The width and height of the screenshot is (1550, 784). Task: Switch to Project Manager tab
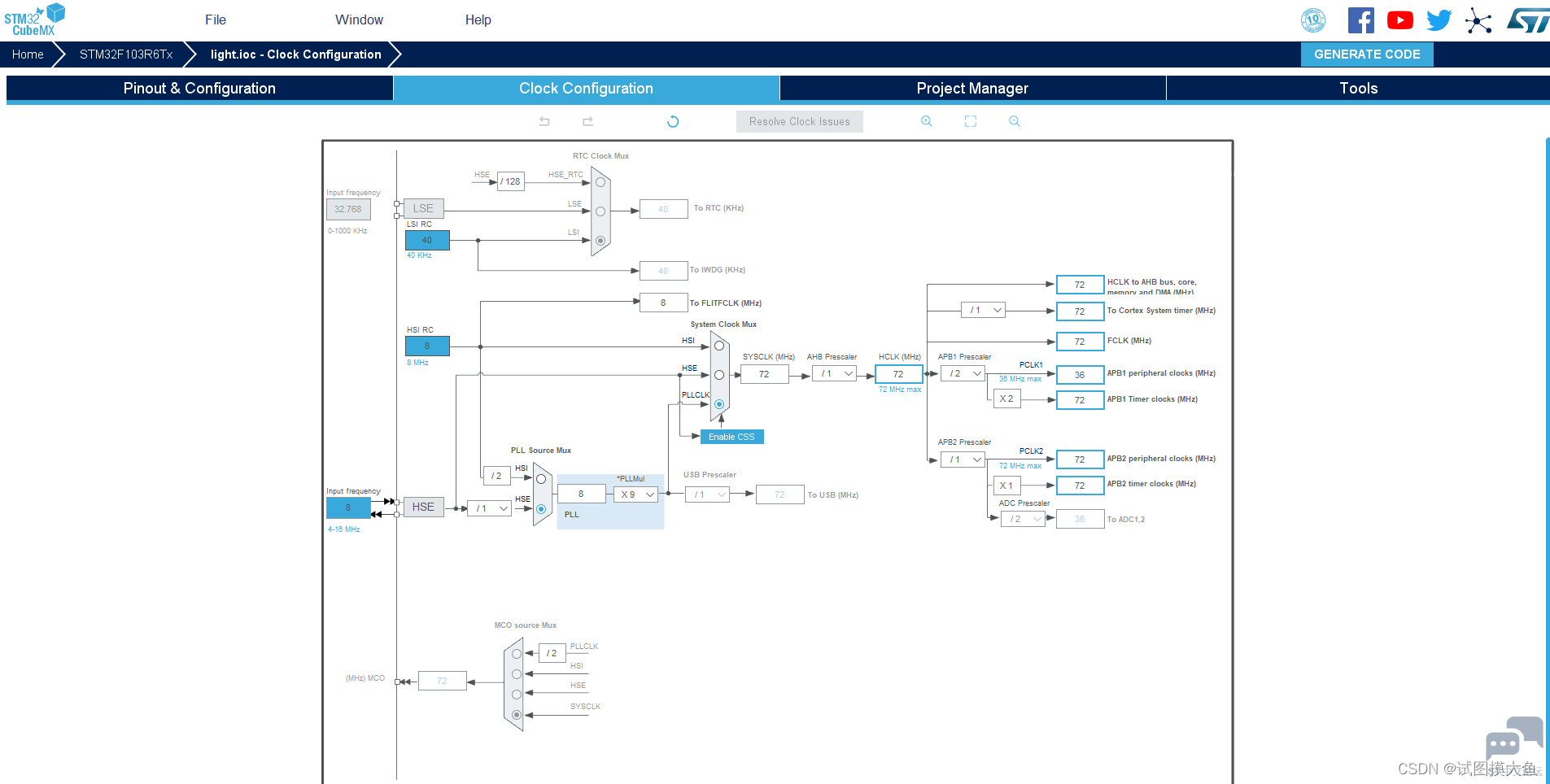972,89
